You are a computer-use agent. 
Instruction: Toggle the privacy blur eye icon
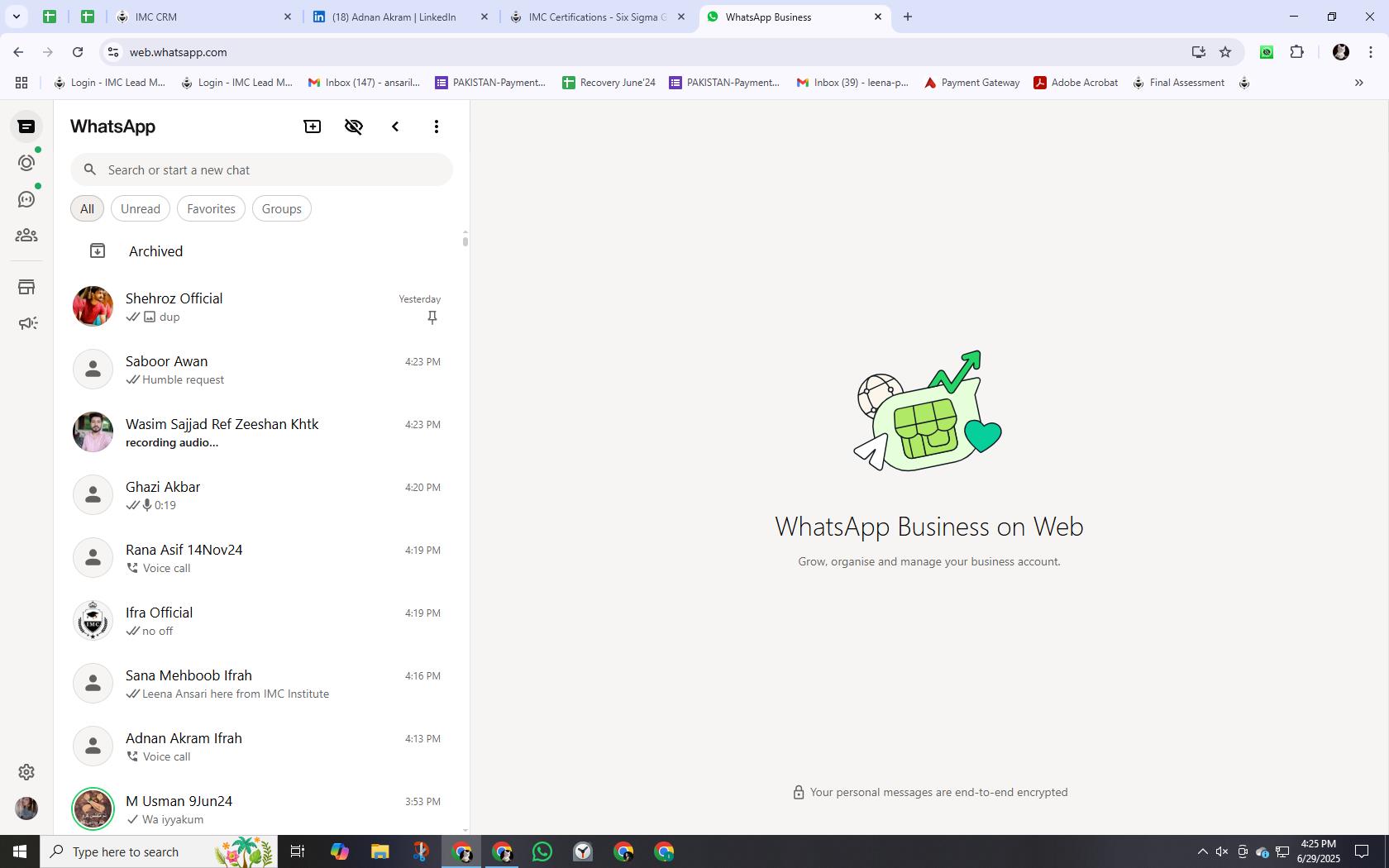click(x=354, y=126)
